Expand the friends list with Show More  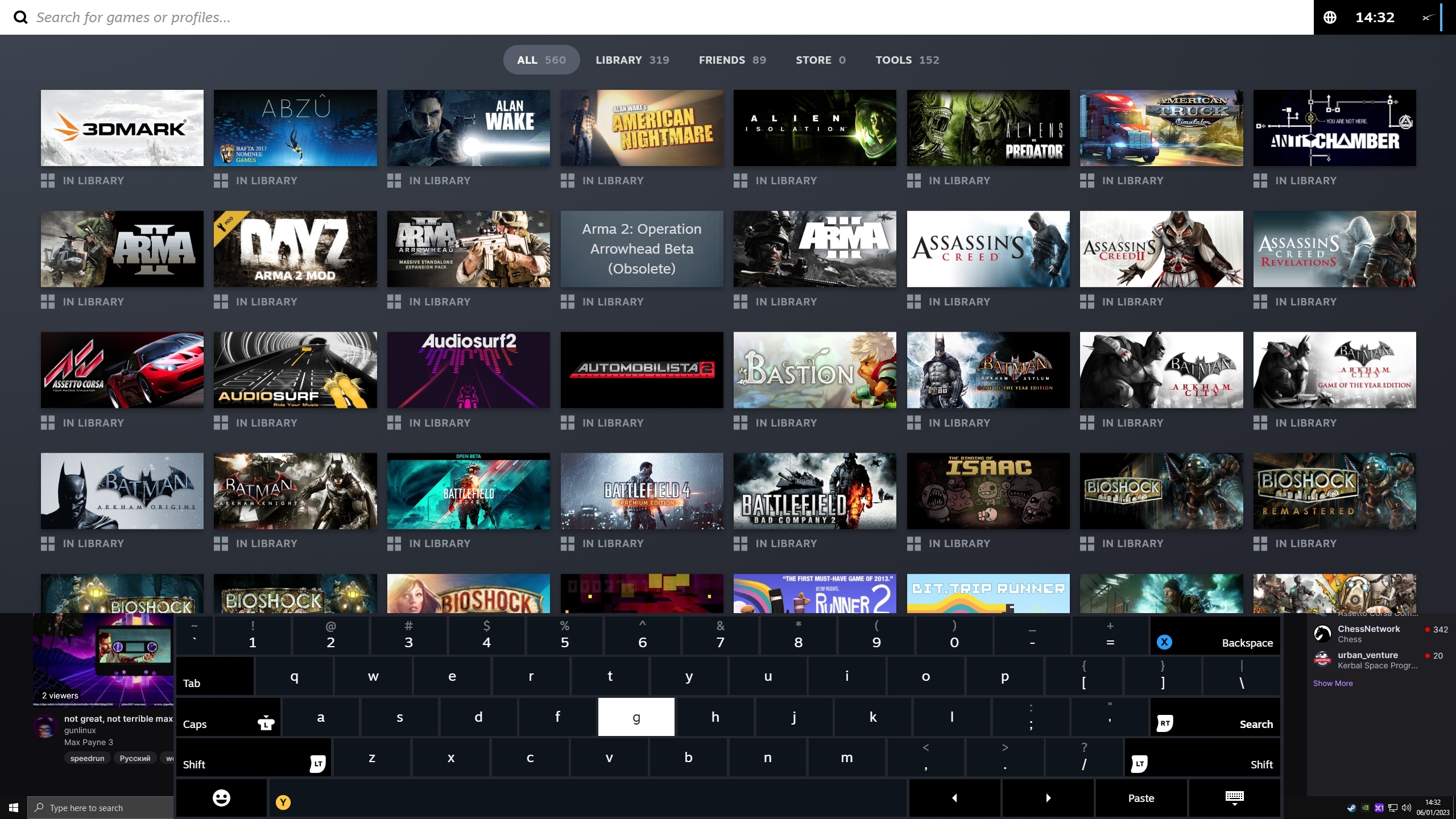[x=1334, y=683]
